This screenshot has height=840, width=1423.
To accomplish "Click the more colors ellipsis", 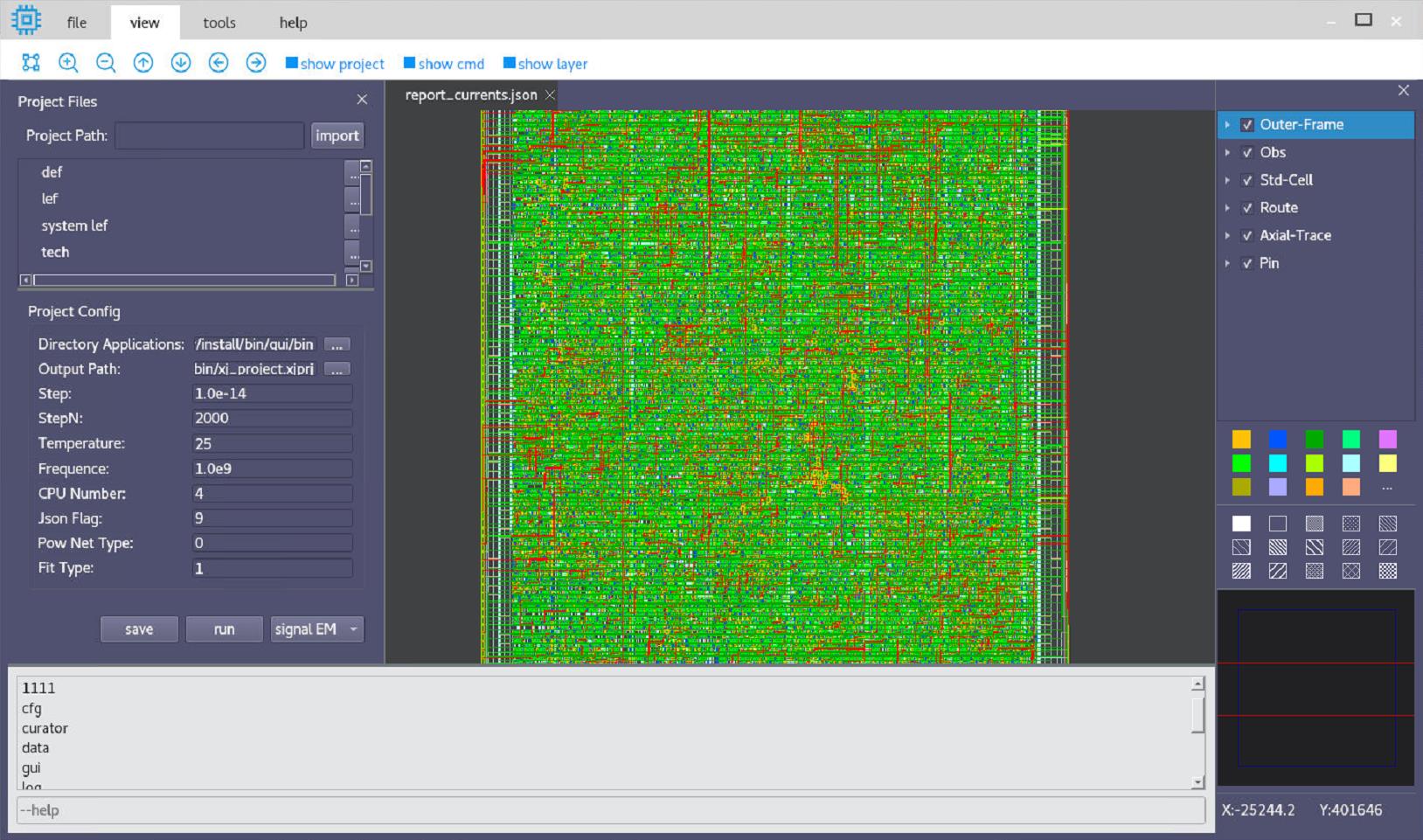I will pos(1387,488).
